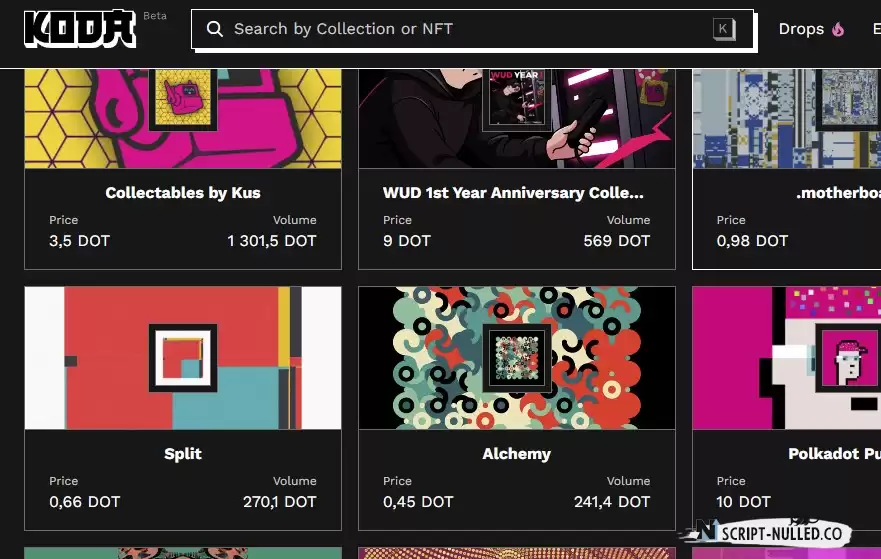Click the 241,4 DOT volume value

(612, 502)
